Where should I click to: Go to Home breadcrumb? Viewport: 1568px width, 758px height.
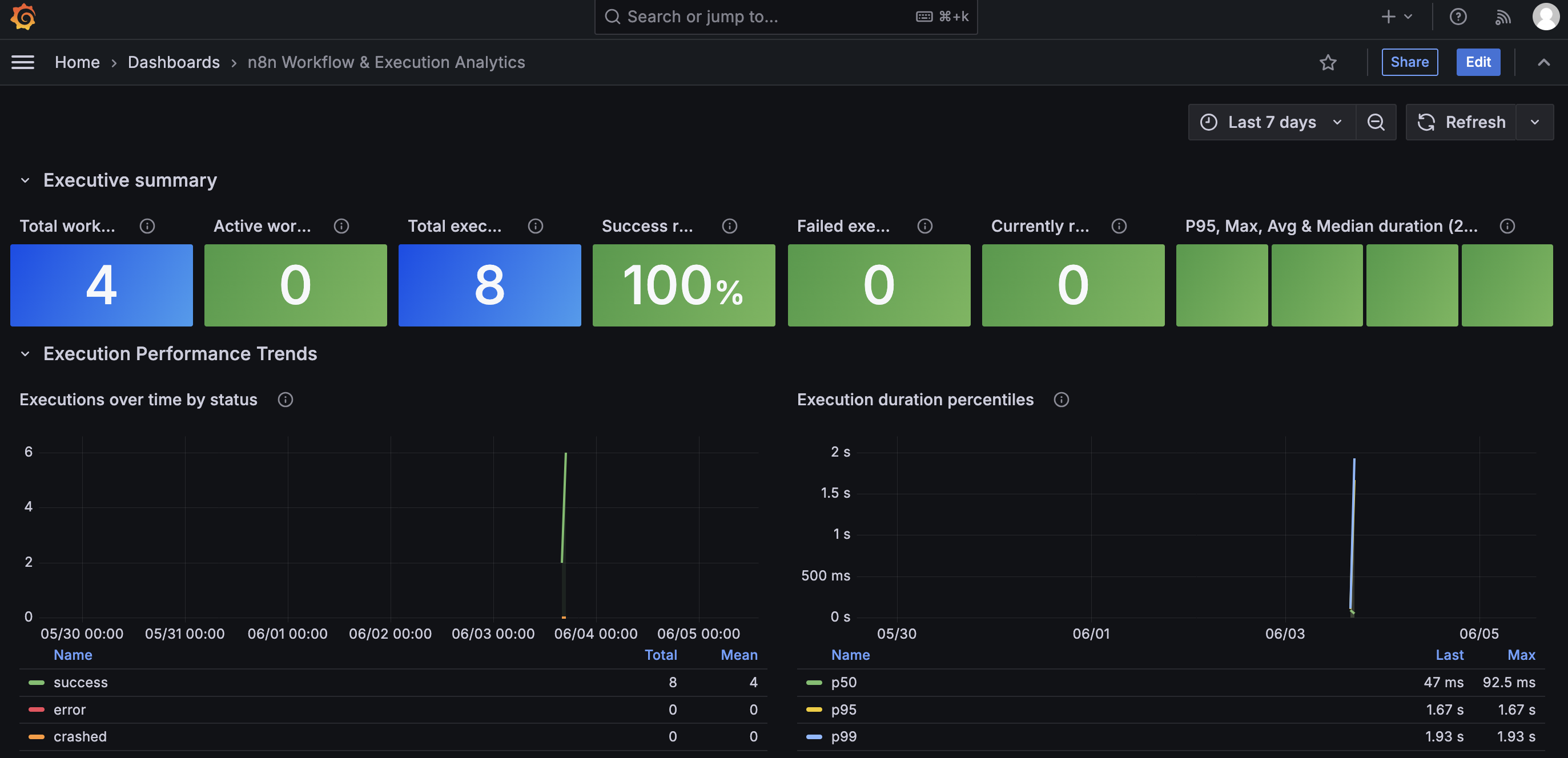coord(77,62)
